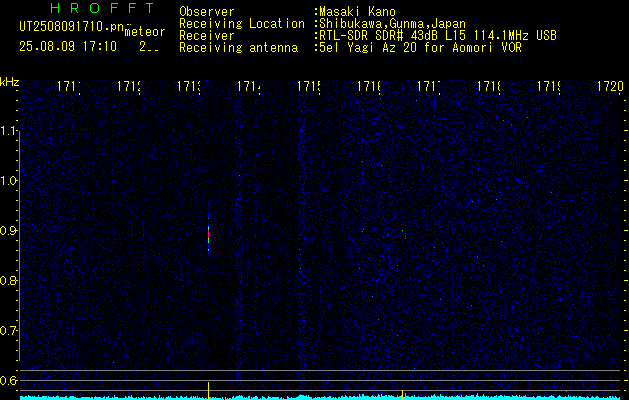Click the 0.6 kHz frequency label
629x400 pixels.
click(x=9, y=380)
